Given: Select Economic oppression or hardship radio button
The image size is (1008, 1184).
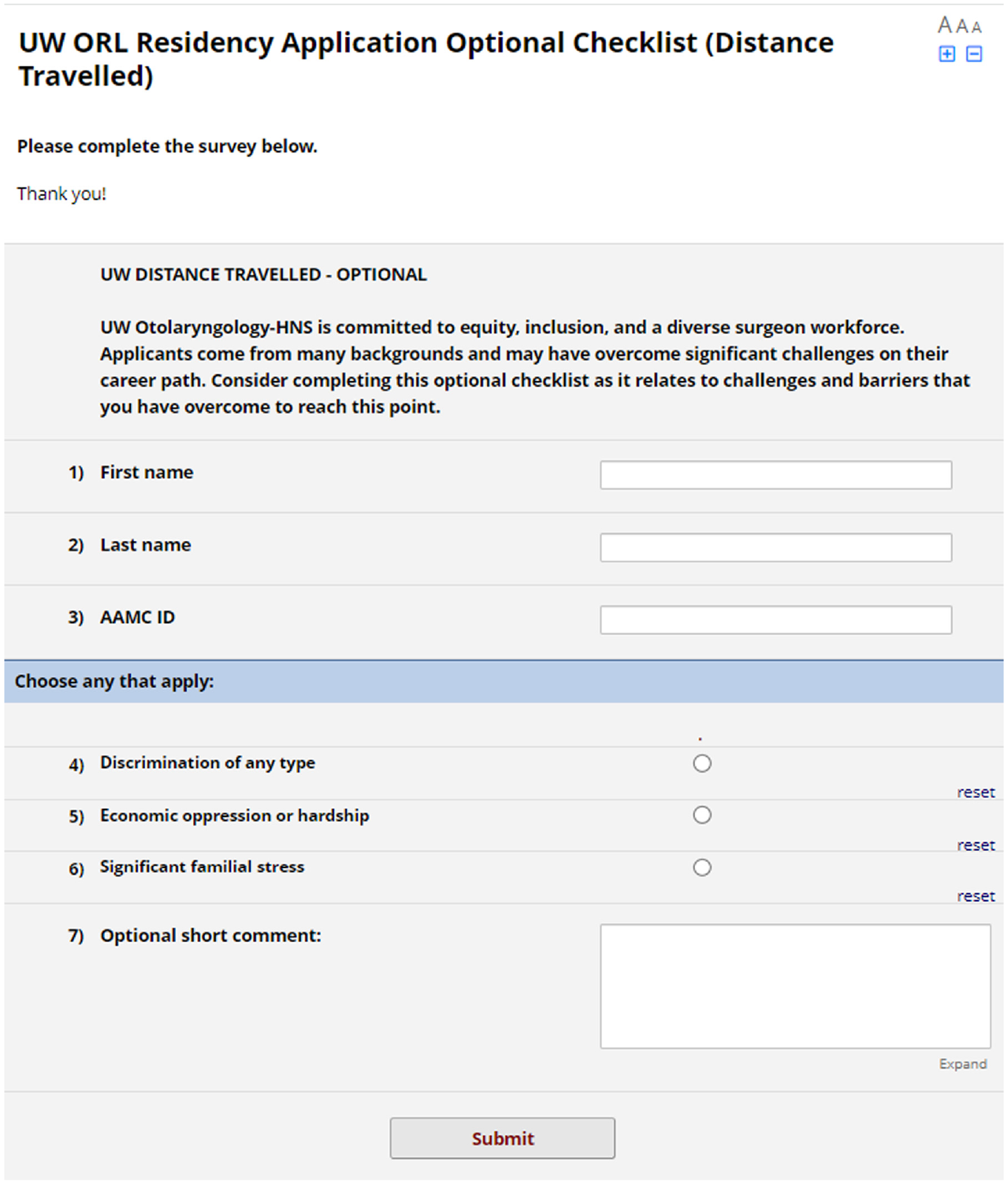Looking at the screenshot, I should (702, 815).
